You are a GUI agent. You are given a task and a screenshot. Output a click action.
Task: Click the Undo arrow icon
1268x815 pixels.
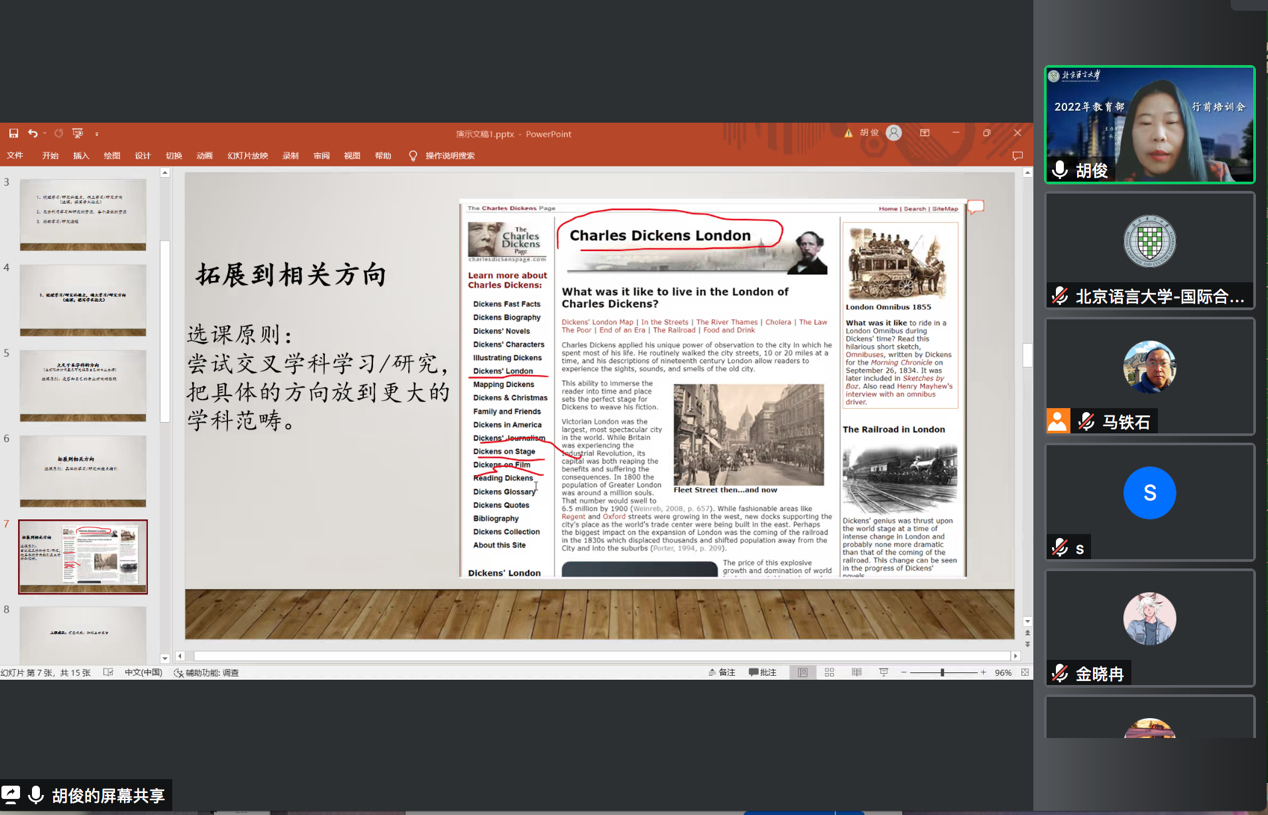[32, 133]
